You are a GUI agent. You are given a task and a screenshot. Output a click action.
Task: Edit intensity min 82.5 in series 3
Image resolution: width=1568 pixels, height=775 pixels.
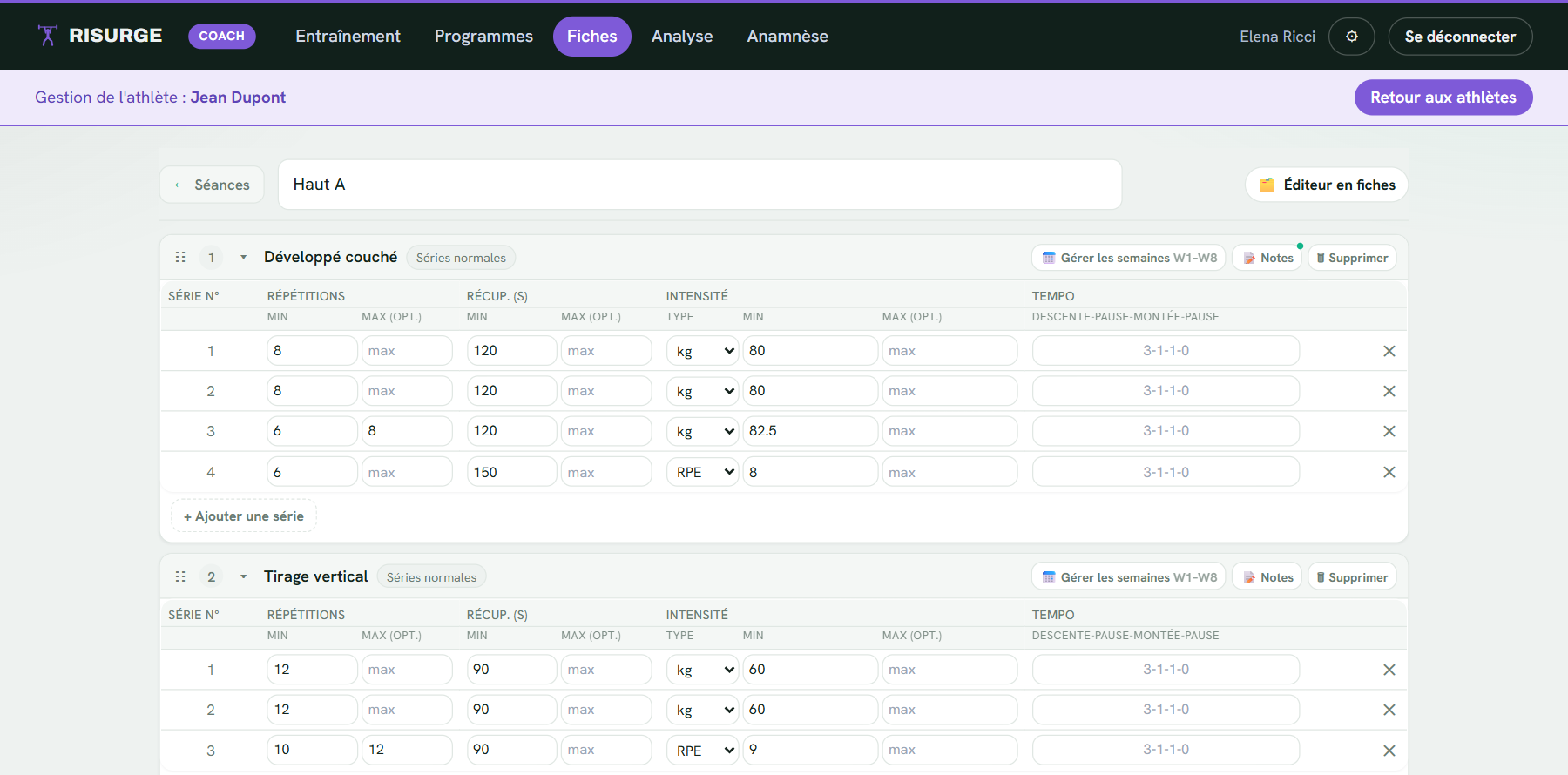tap(810, 431)
